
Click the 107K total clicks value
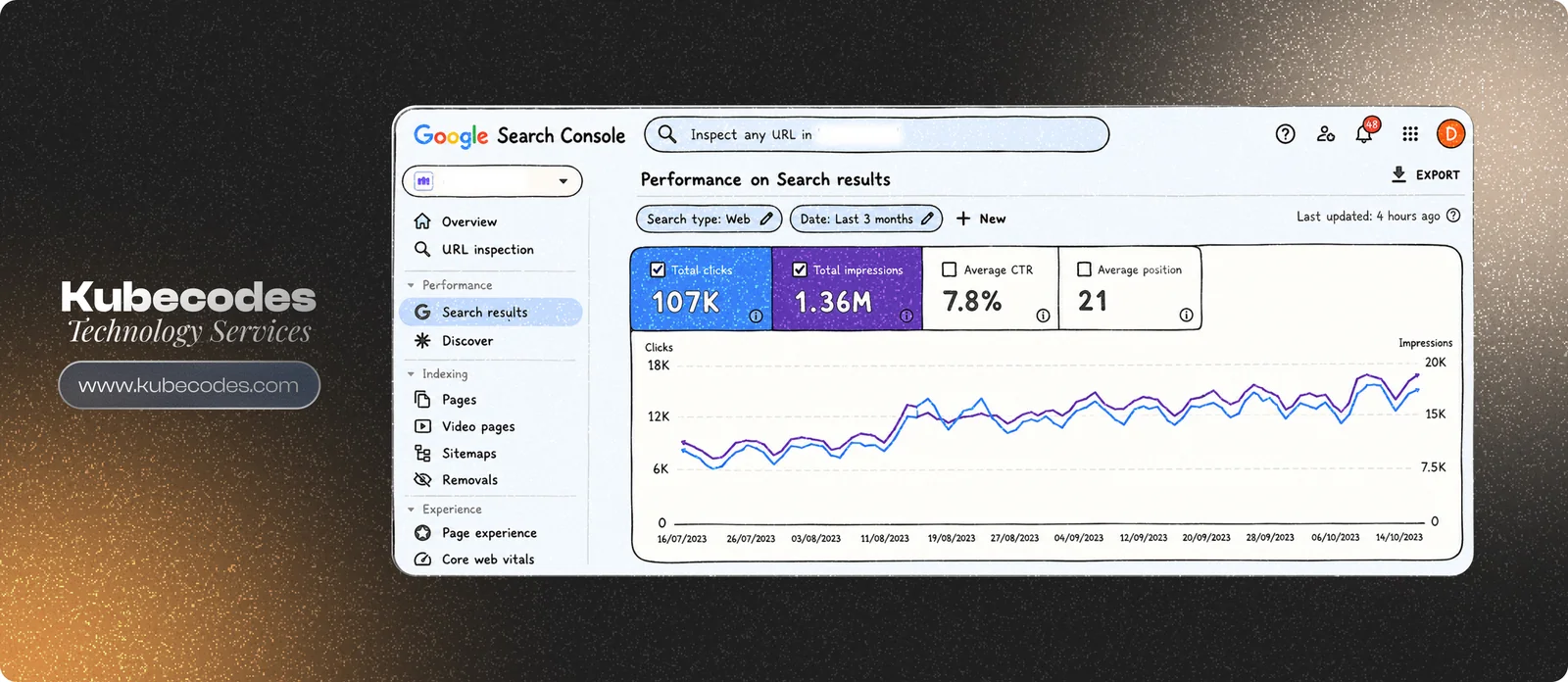686,303
